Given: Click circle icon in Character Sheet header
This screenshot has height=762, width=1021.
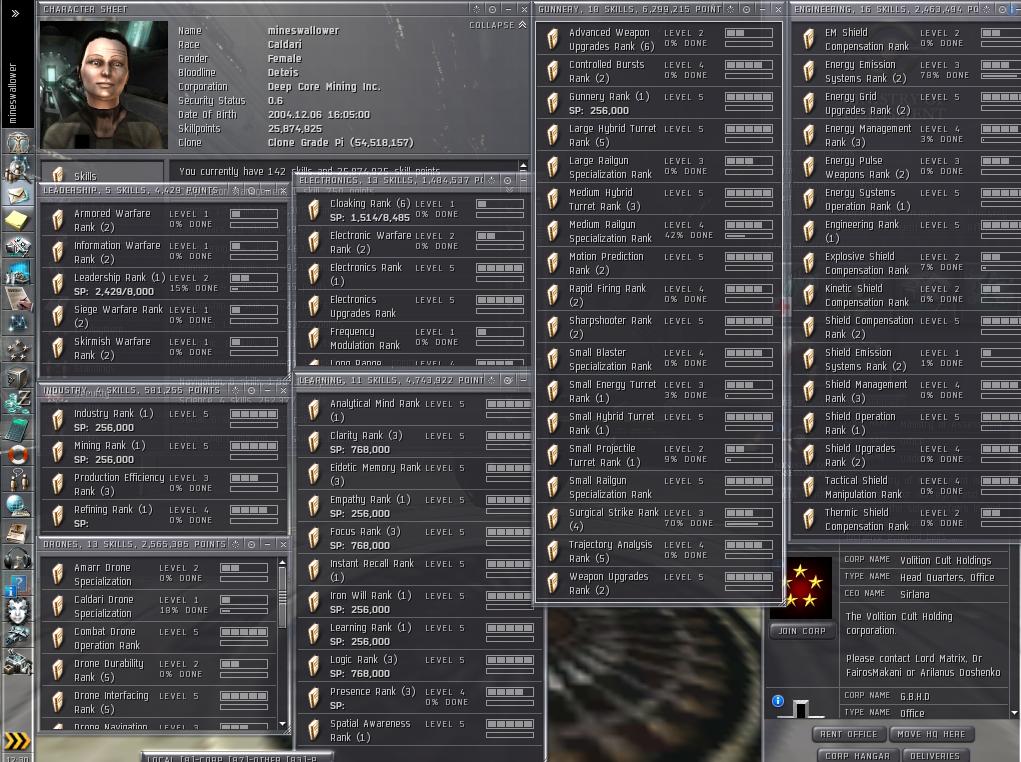Looking at the screenshot, I should tap(492, 9).
